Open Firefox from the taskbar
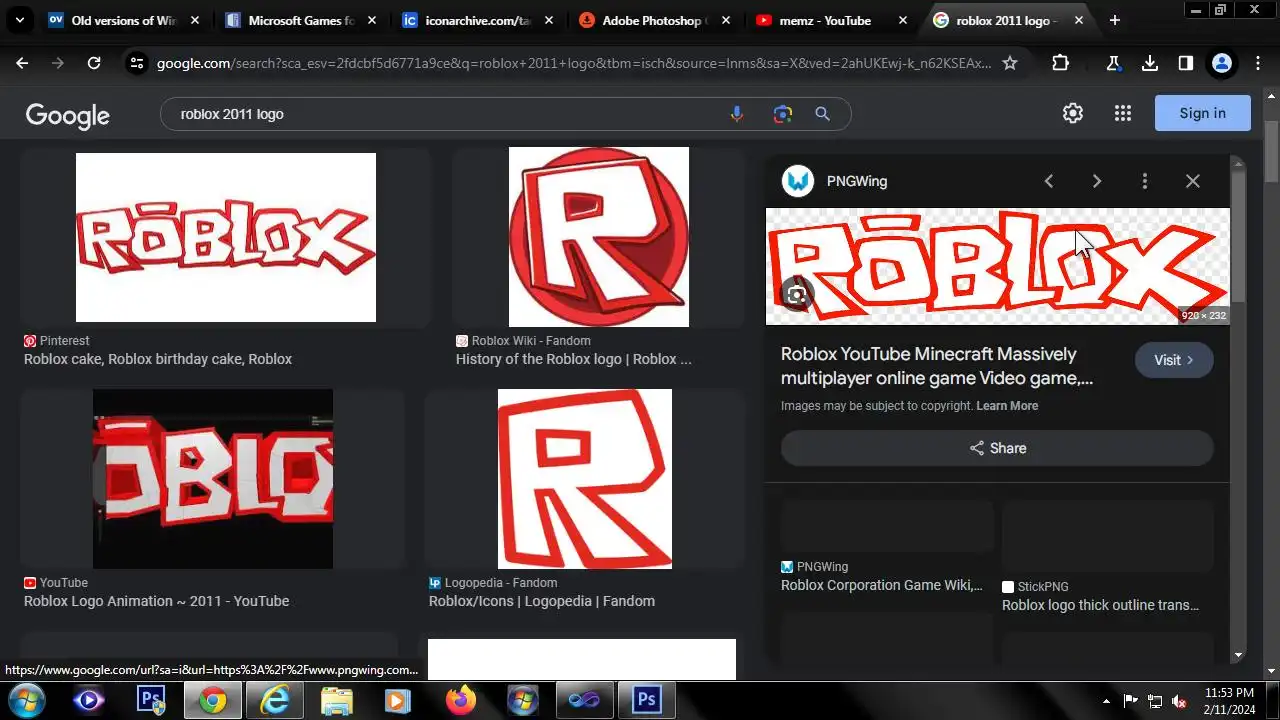Screen dimensions: 1280x720 461,700
